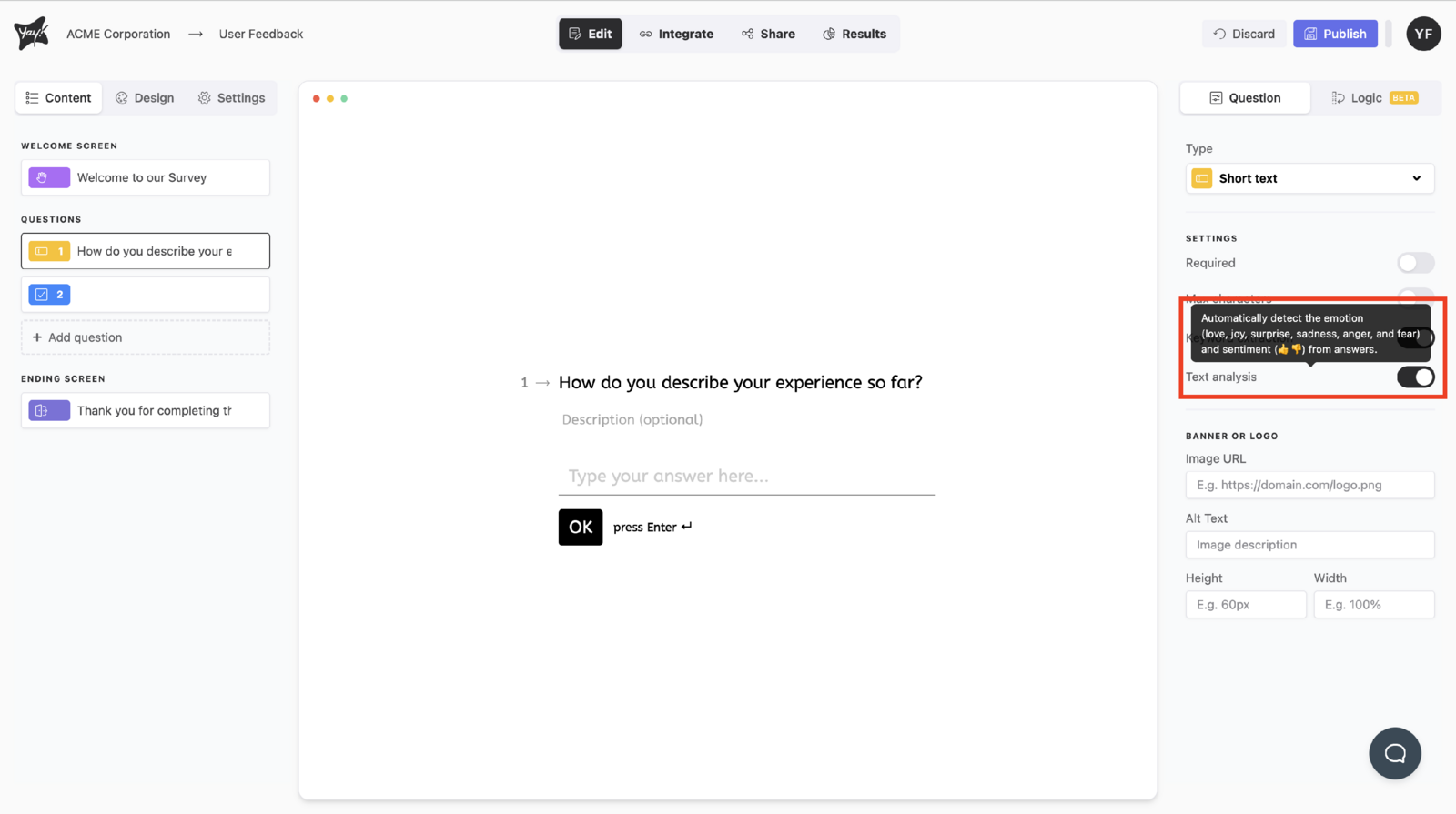Open the help chat bubble
Viewport: 1456px width, 814px height.
pyautogui.click(x=1394, y=753)
